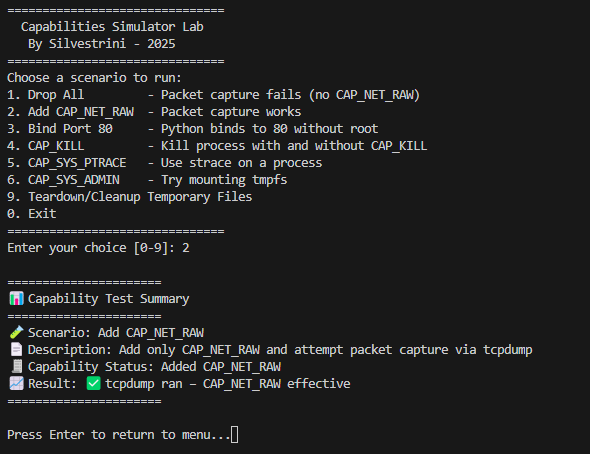Click the Press Enter to return prompt
Screen dimensions: 590x454
coord(118,435)
